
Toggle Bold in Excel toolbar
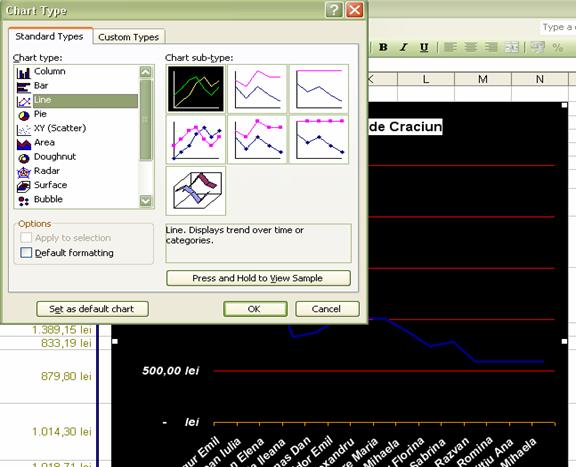pyautogui.click(x=383, y=47)
